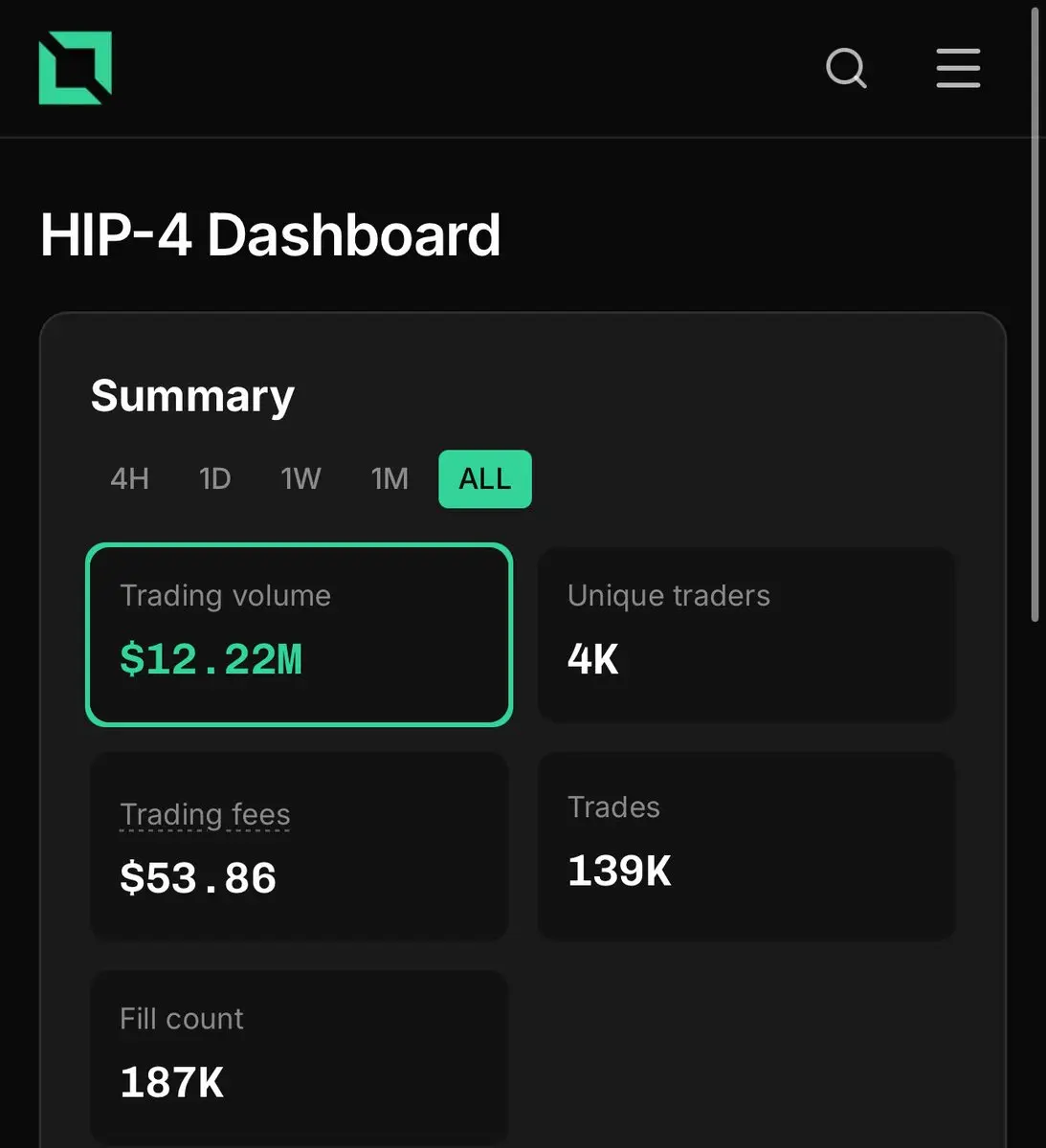Click the $12.22M volume value
1046x1148 pixels.
211,660
